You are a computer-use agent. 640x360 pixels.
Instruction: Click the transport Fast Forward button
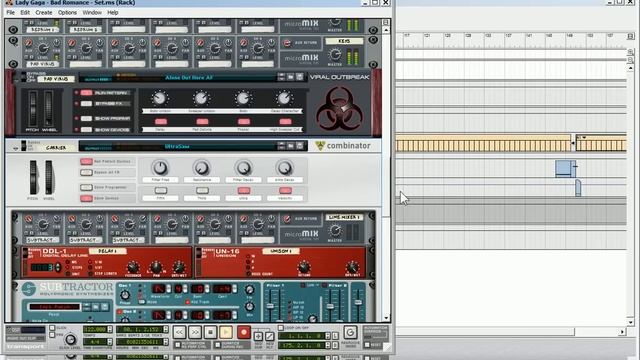(195, 332)
